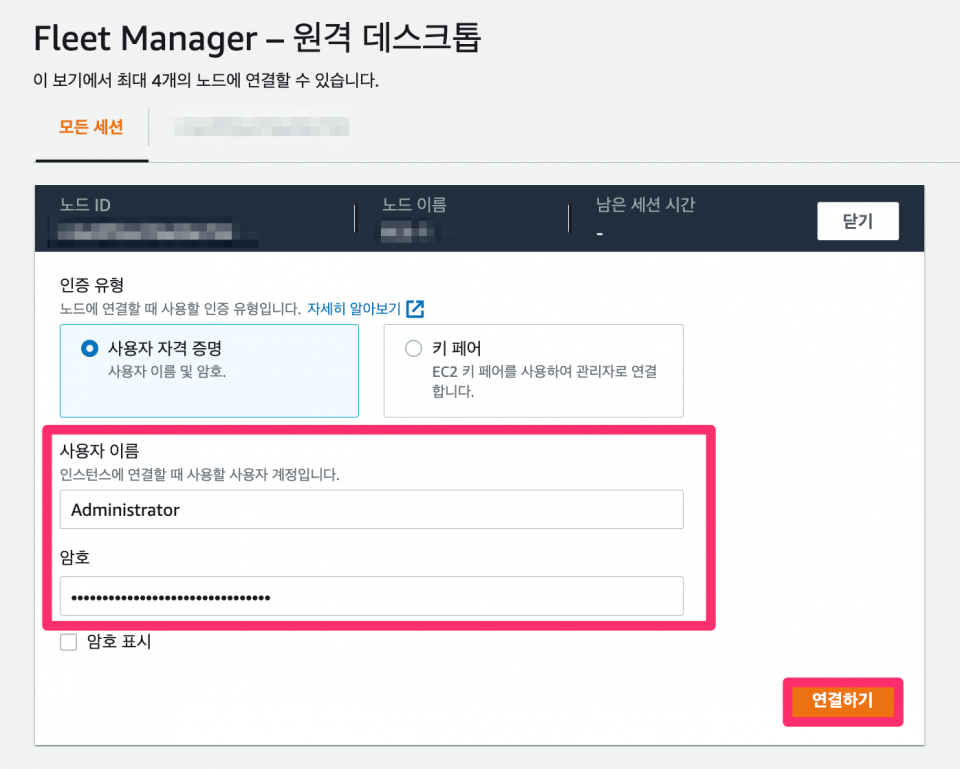Select the 사용자 자격 증명 radio button

(x=90, y=349)
